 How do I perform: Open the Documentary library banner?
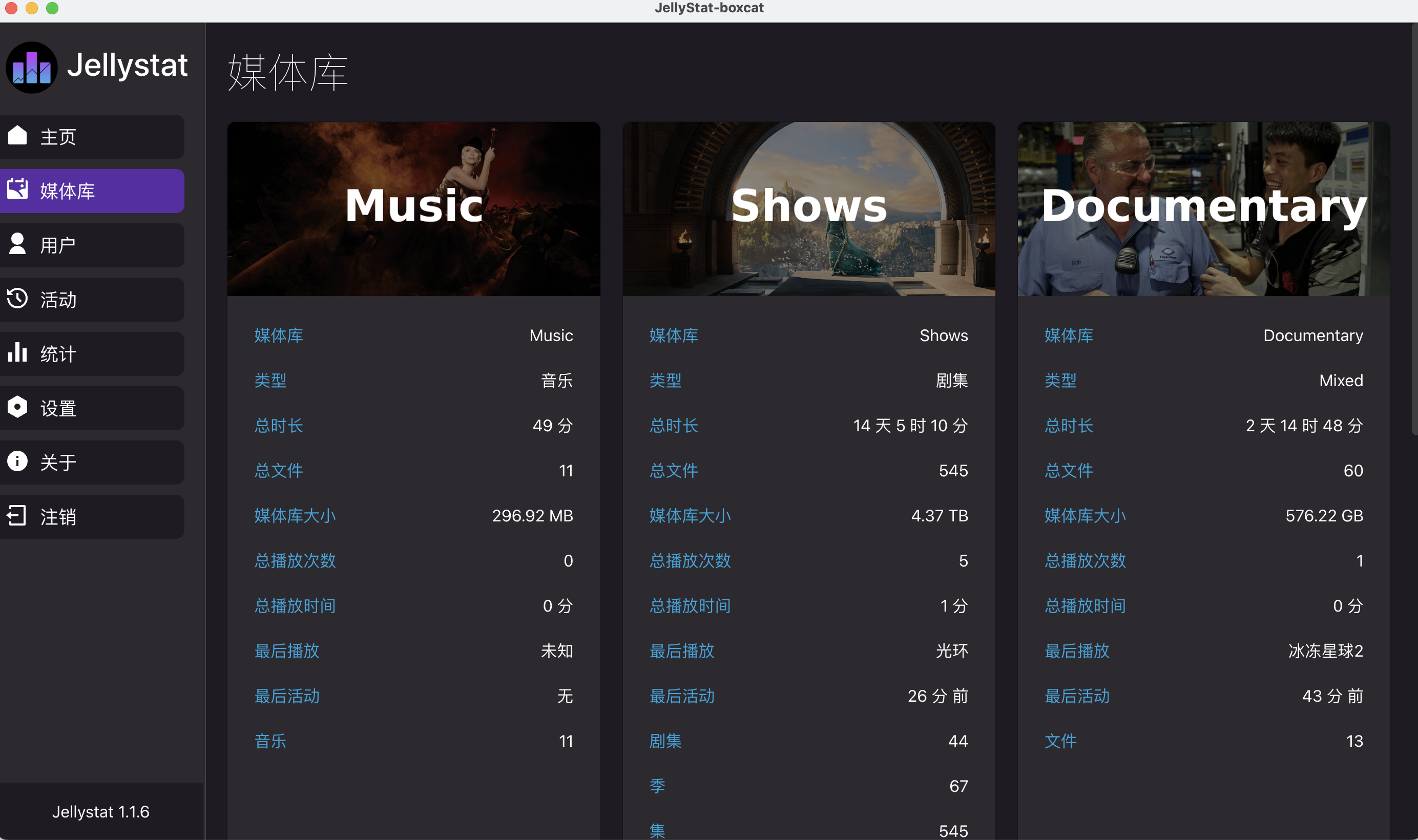pos(1203,209)
